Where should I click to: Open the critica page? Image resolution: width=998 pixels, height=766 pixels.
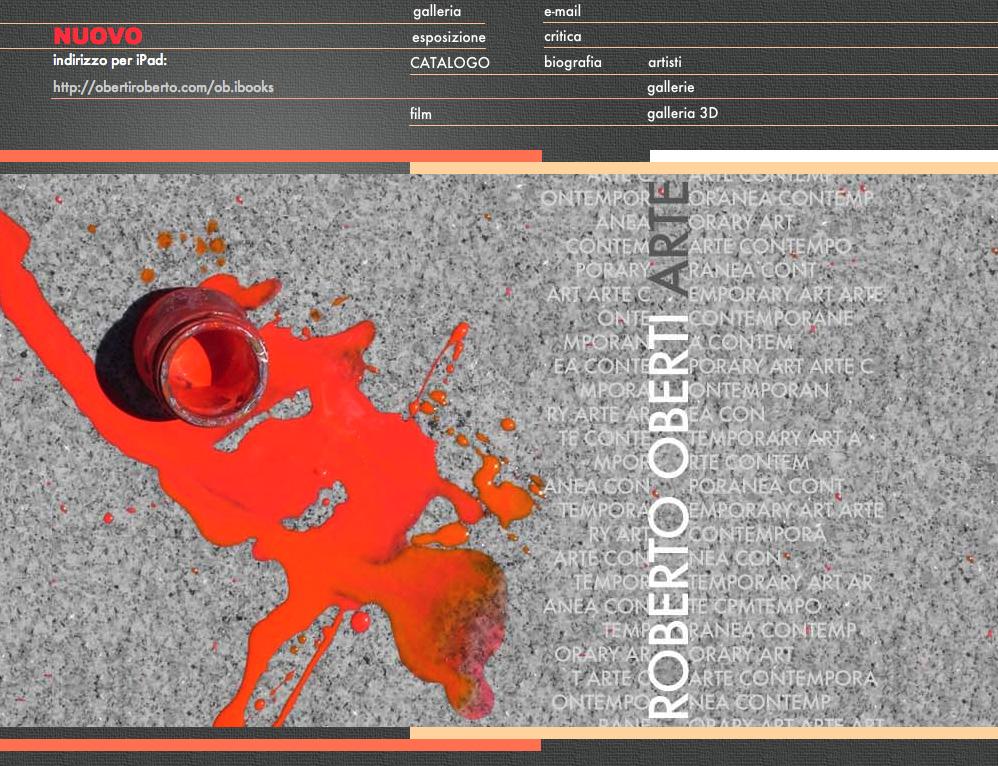point(562,37)
